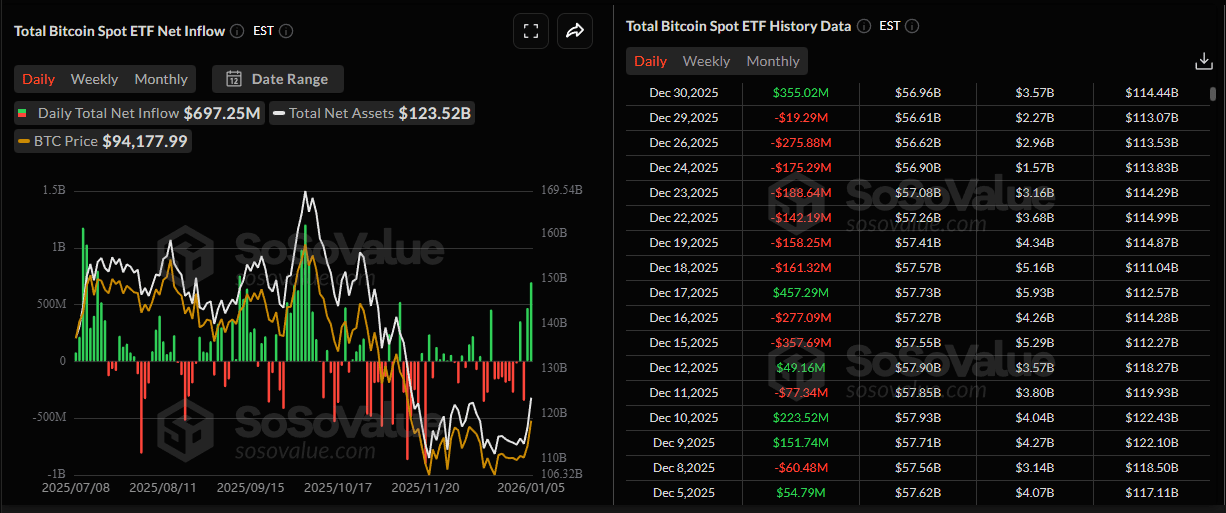This screenshot has height=513, width=1226.
Task: Click the -$357.69M outflow value
Action: click(801, 343)
